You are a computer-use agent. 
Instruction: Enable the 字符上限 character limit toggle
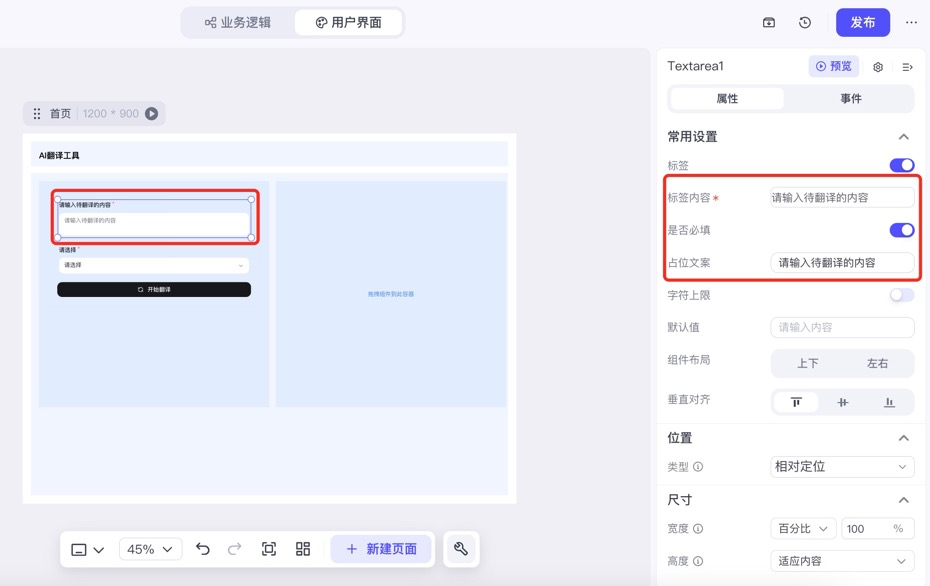point(899,294)
